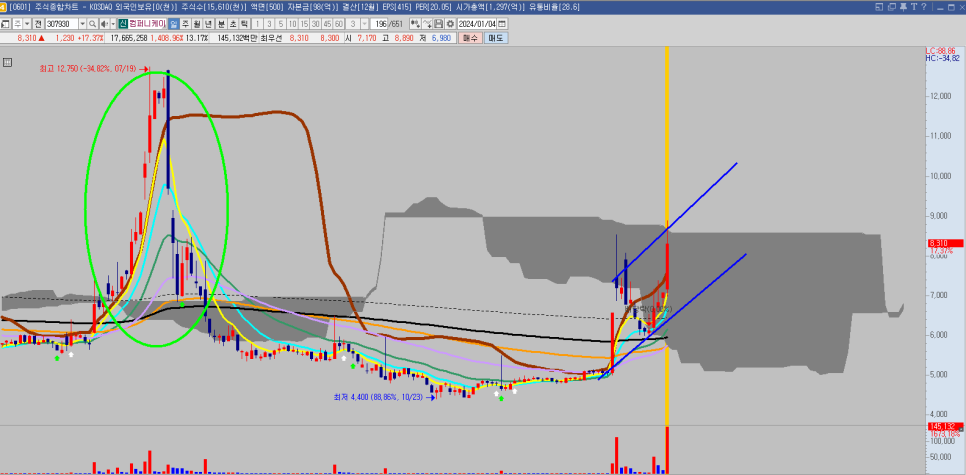966x475 pixels.
Task: Click the help question mark icon
Action: tap(922, 8)
